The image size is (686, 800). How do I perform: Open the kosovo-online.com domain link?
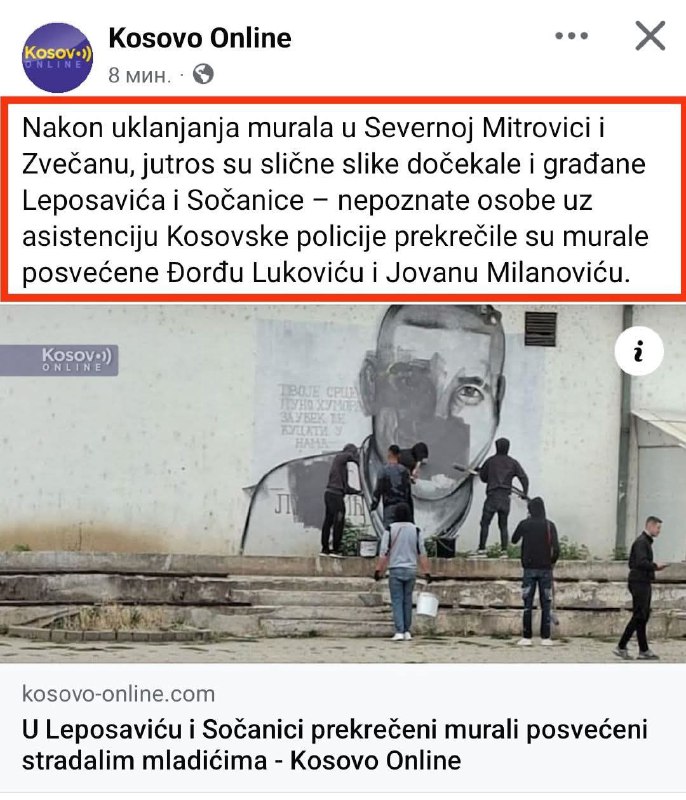[119, 694]
